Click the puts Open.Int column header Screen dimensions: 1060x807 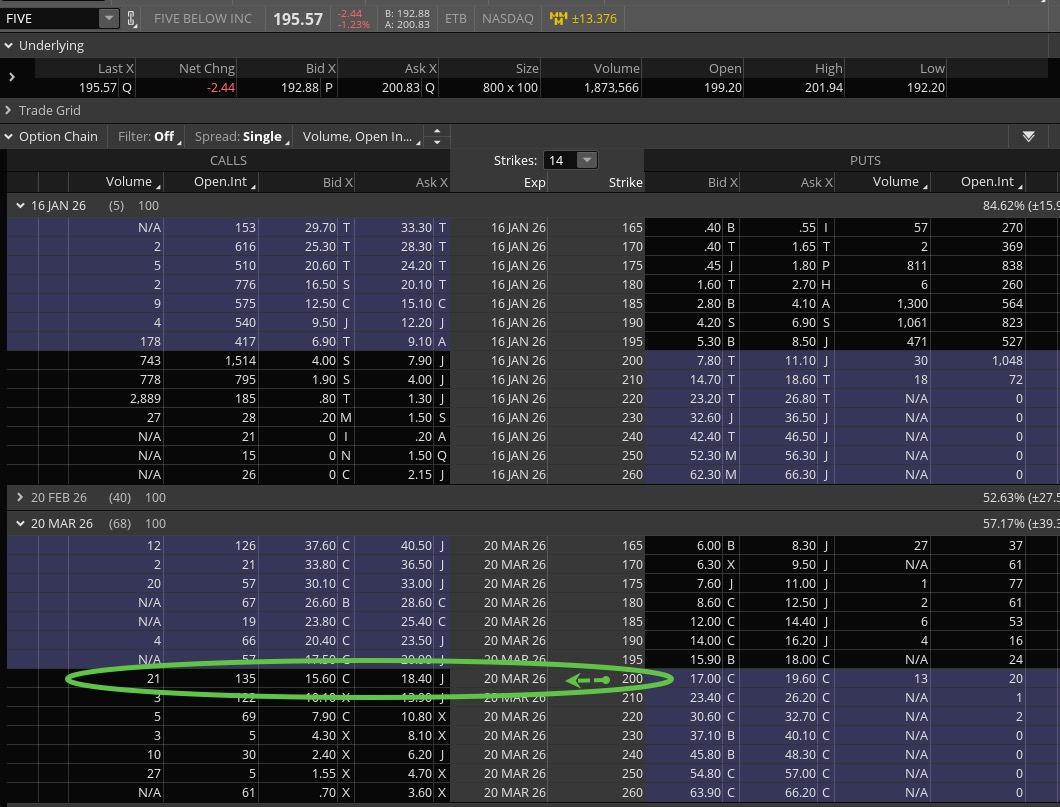pyautogui.click(x=987, y=182)
